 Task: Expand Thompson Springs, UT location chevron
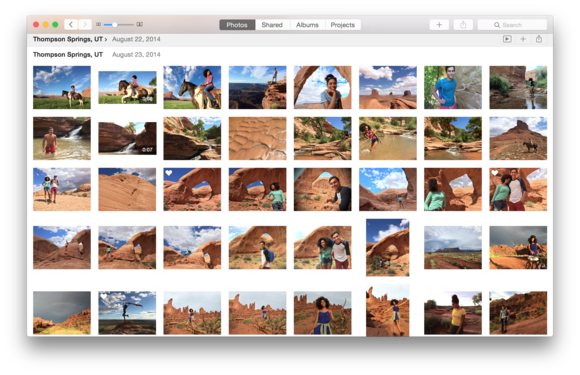click(x=106, y=39)
